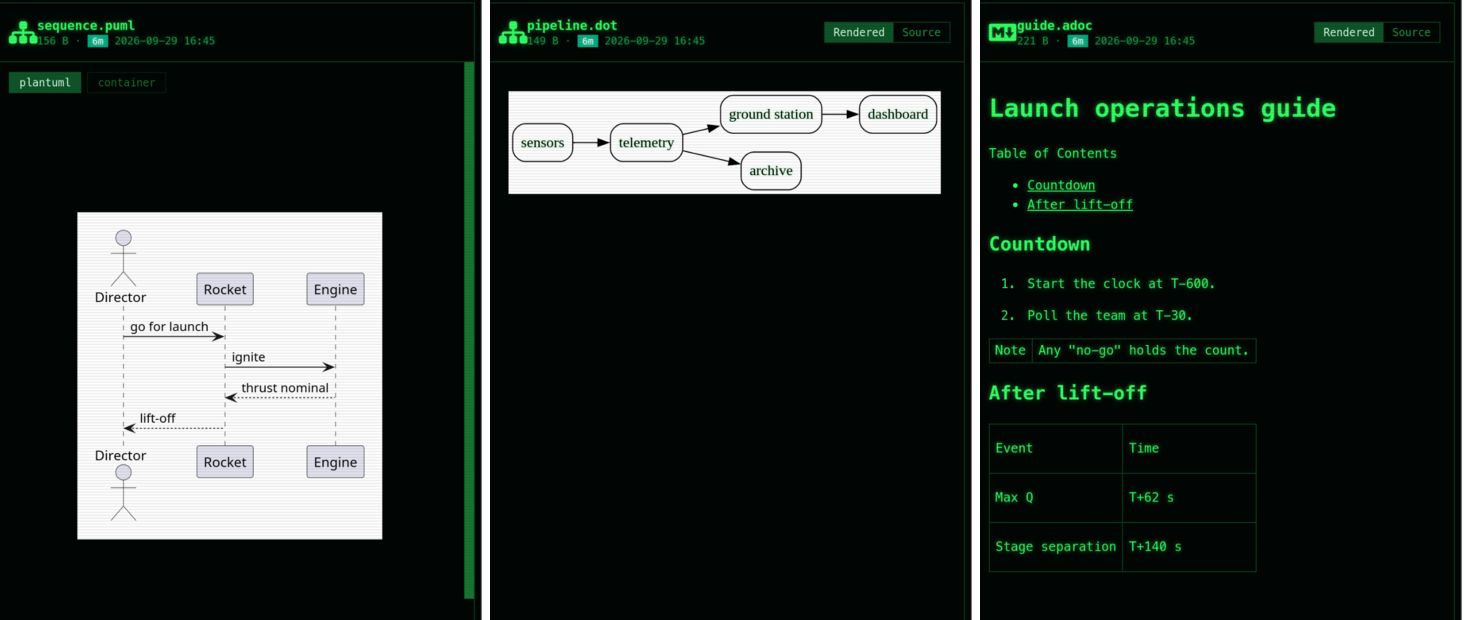Click the sensors node in pipeline graph
The image size is (1470, 620).
[543, 143]
